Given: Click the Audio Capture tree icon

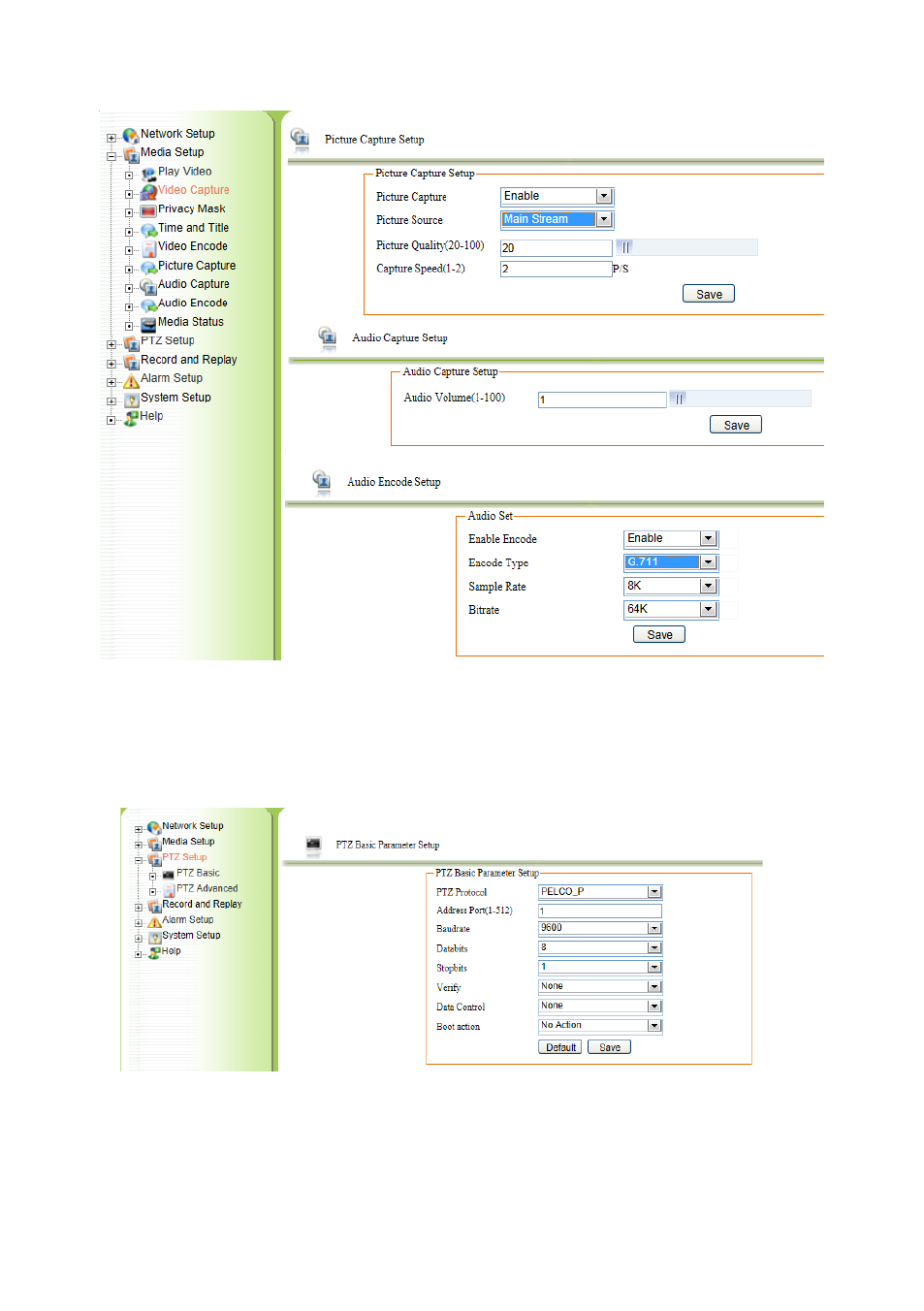Looking at the screenshot, I should (148, 286).
